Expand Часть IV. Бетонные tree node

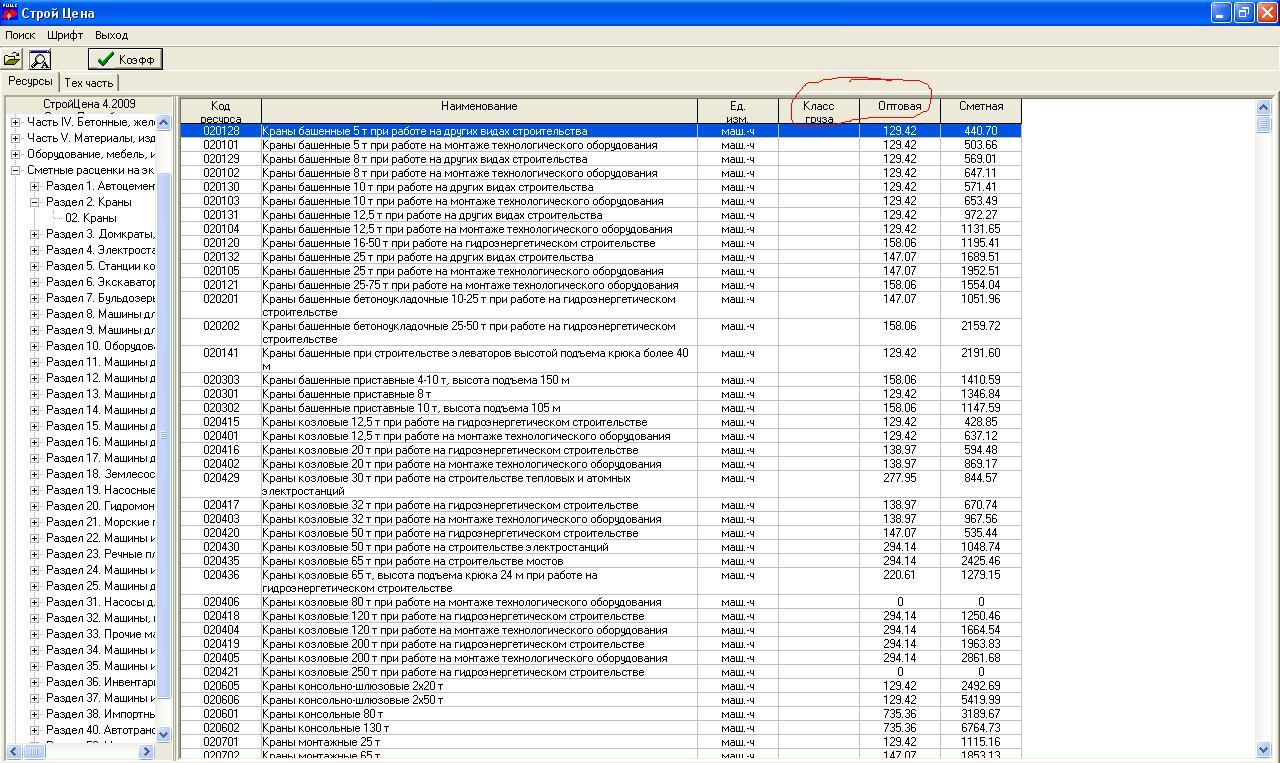coord(15,122)
